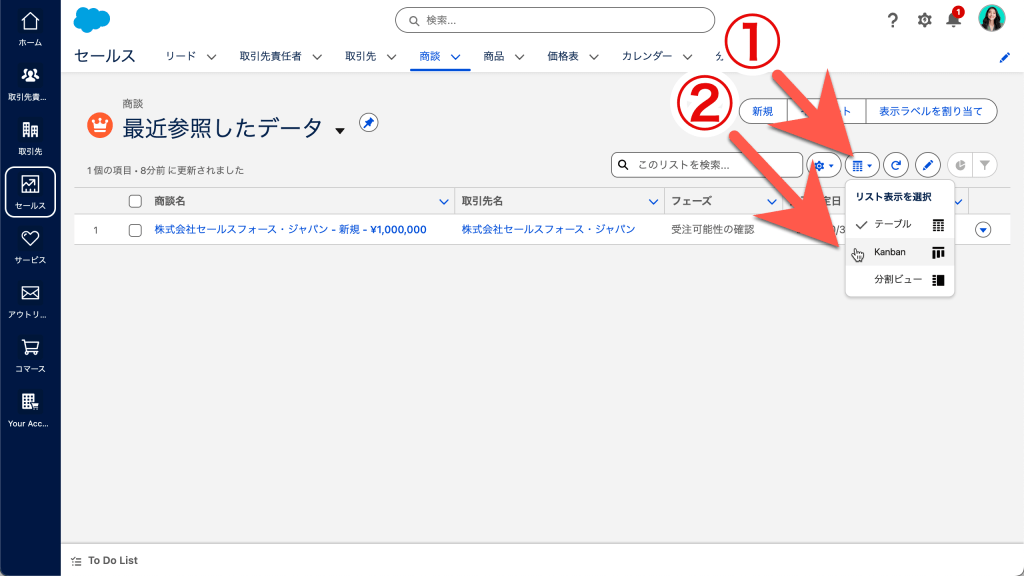Go to the 商品 tab
The width and height of the screenshot is (1024, 576).
[494, 56]
